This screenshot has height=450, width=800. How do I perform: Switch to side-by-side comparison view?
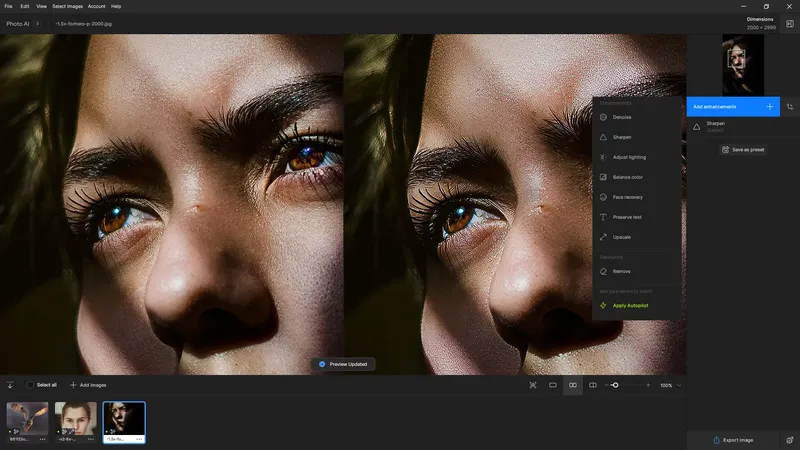pyautogui.click(x=572, y=385)
